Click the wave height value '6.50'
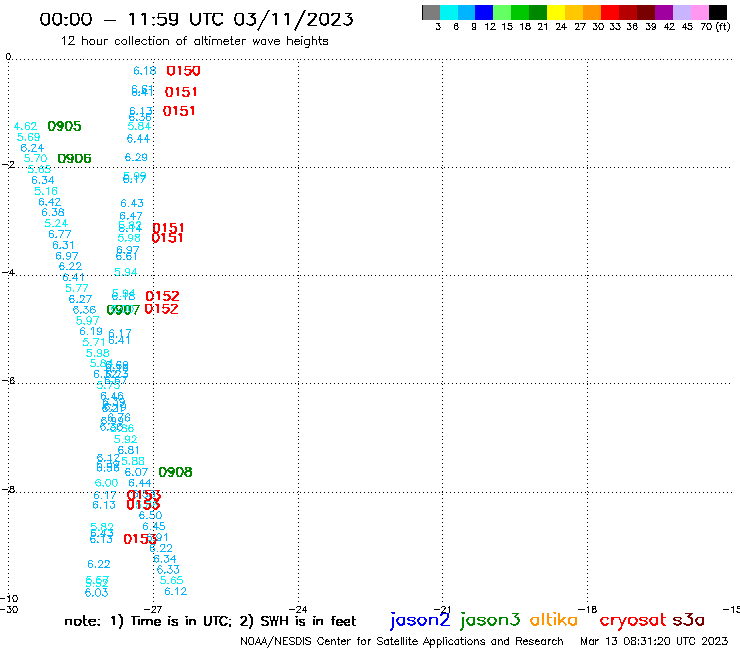The image size is (740, 650). coord(150,515)
